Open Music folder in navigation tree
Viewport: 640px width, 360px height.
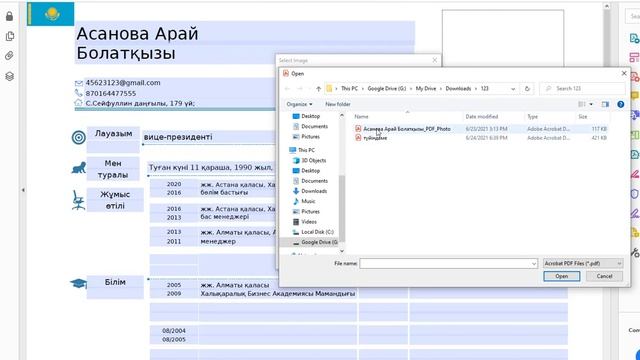point(304,201)
